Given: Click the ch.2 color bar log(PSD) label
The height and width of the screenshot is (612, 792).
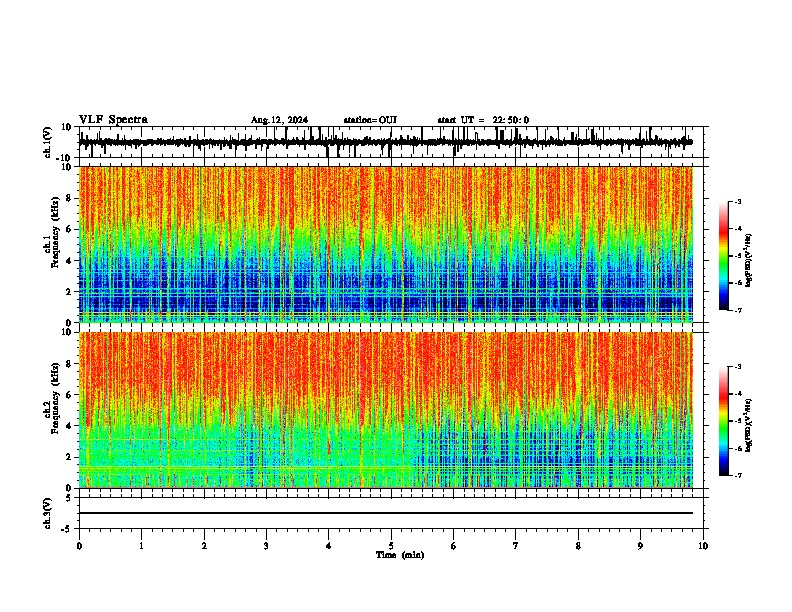Looking at the screenshot, I should point(748,425).
